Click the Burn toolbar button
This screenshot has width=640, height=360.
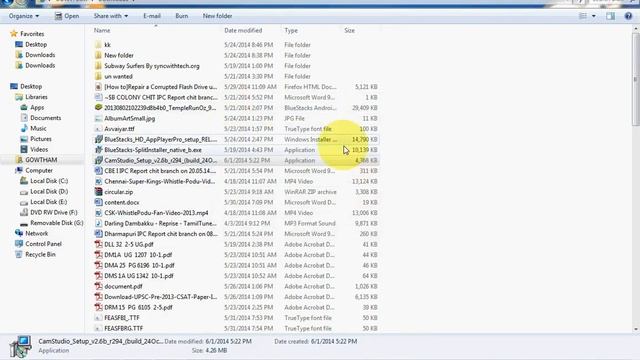pyautogui.click(x=182, y=16)
